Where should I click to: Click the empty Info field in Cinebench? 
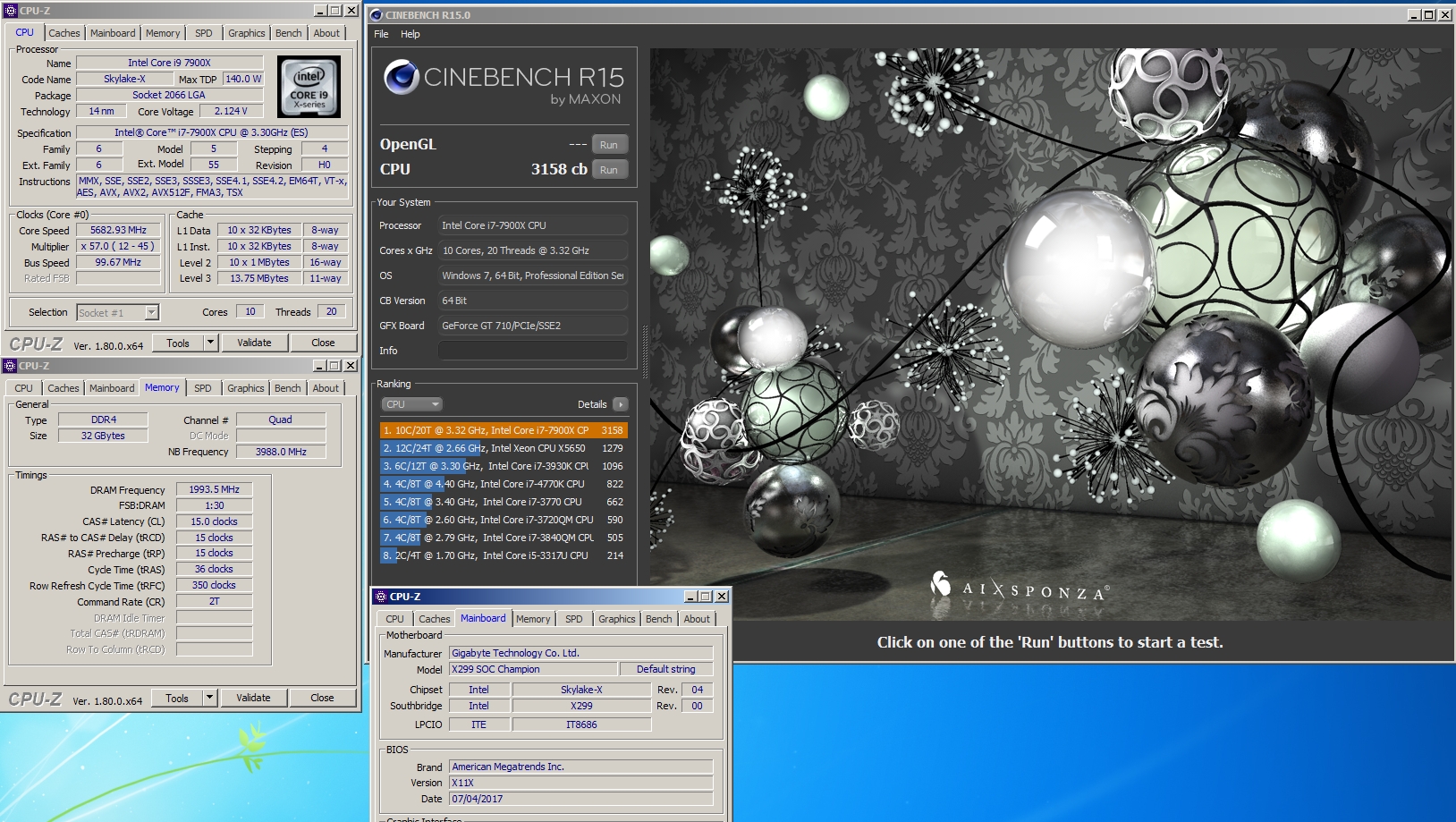532,351
